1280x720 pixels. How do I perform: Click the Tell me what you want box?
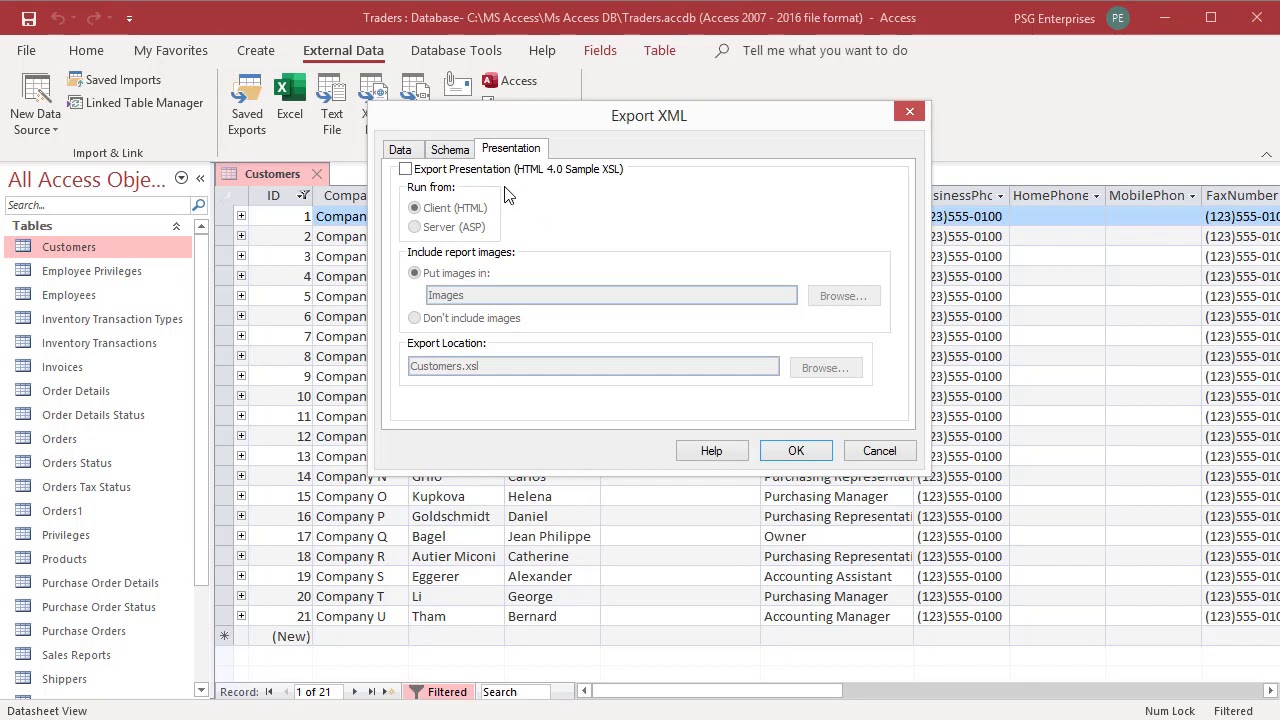(x=825, y=50)
